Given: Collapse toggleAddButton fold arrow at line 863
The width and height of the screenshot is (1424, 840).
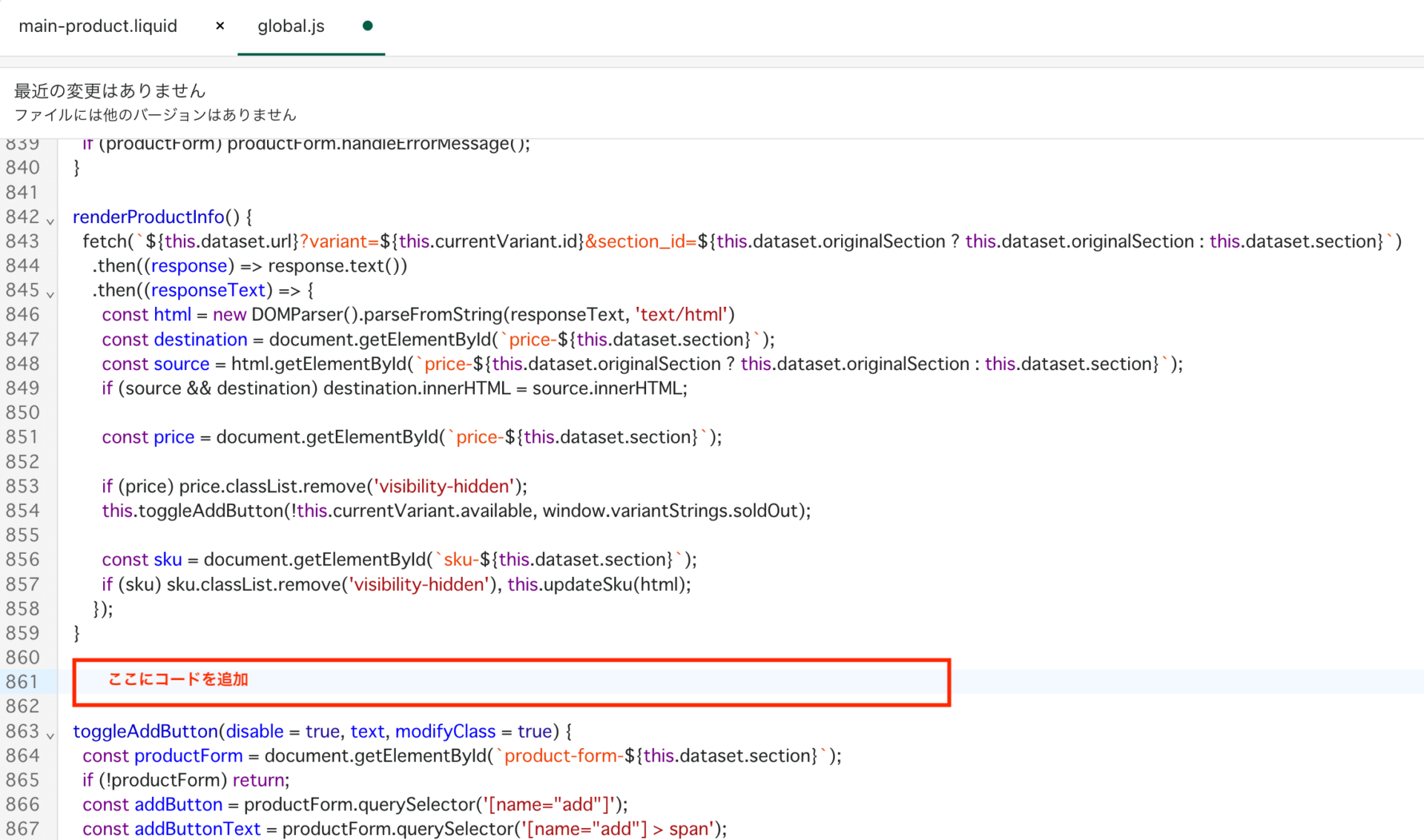Looking at the screenshot, I should (x=50, y=735).
